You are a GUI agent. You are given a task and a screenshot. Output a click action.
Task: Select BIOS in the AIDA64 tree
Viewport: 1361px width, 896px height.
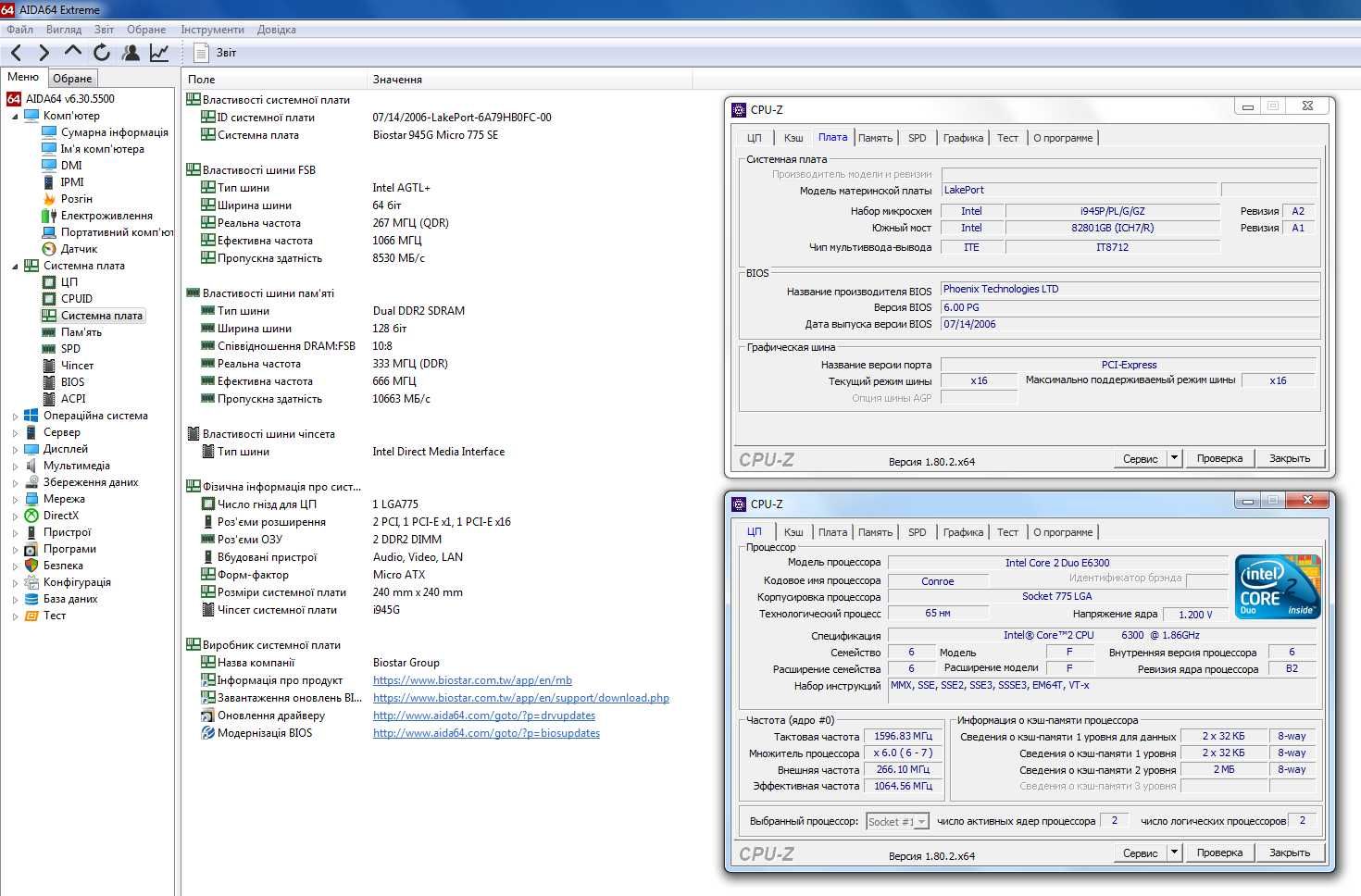[x=72, y=382]
